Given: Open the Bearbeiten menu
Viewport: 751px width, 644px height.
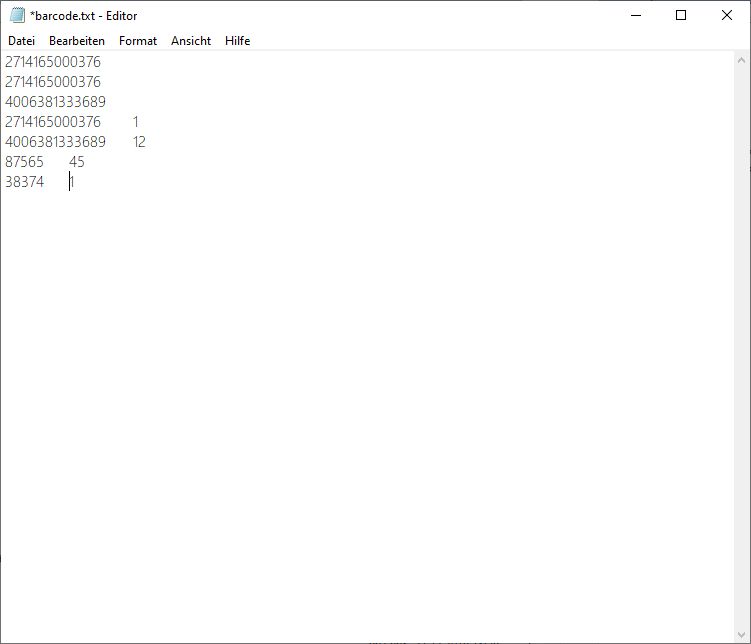Looking at the screenshot, I should point(77,41).
